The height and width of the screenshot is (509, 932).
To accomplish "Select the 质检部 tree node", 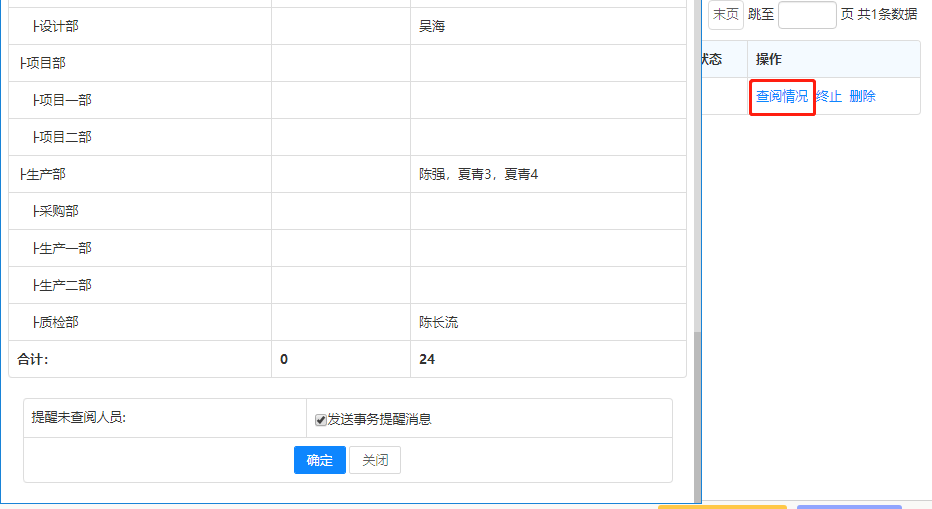I will coord(59,322).
